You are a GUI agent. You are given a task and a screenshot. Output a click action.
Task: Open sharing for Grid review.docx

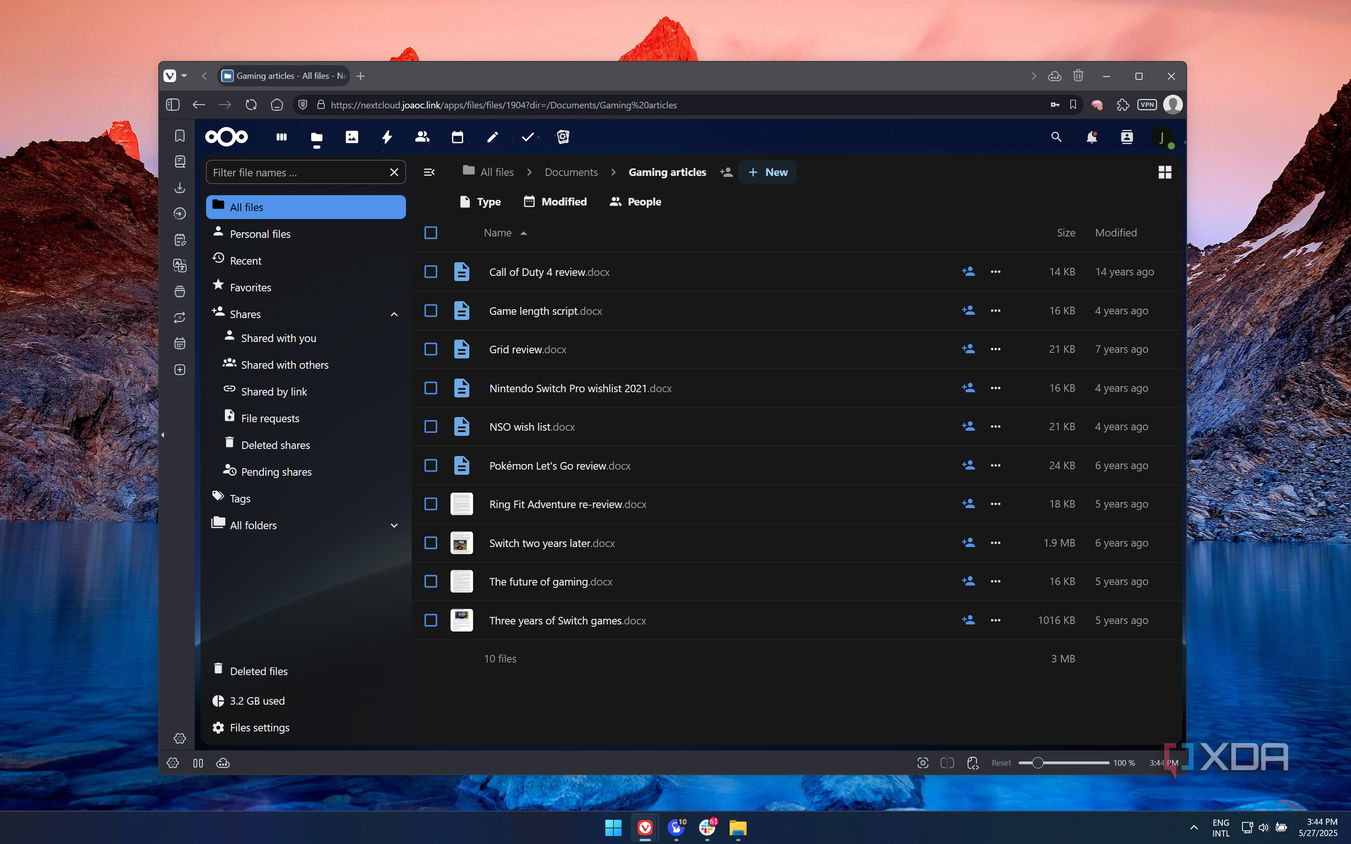pyautogui.click(x=968, y=349)
